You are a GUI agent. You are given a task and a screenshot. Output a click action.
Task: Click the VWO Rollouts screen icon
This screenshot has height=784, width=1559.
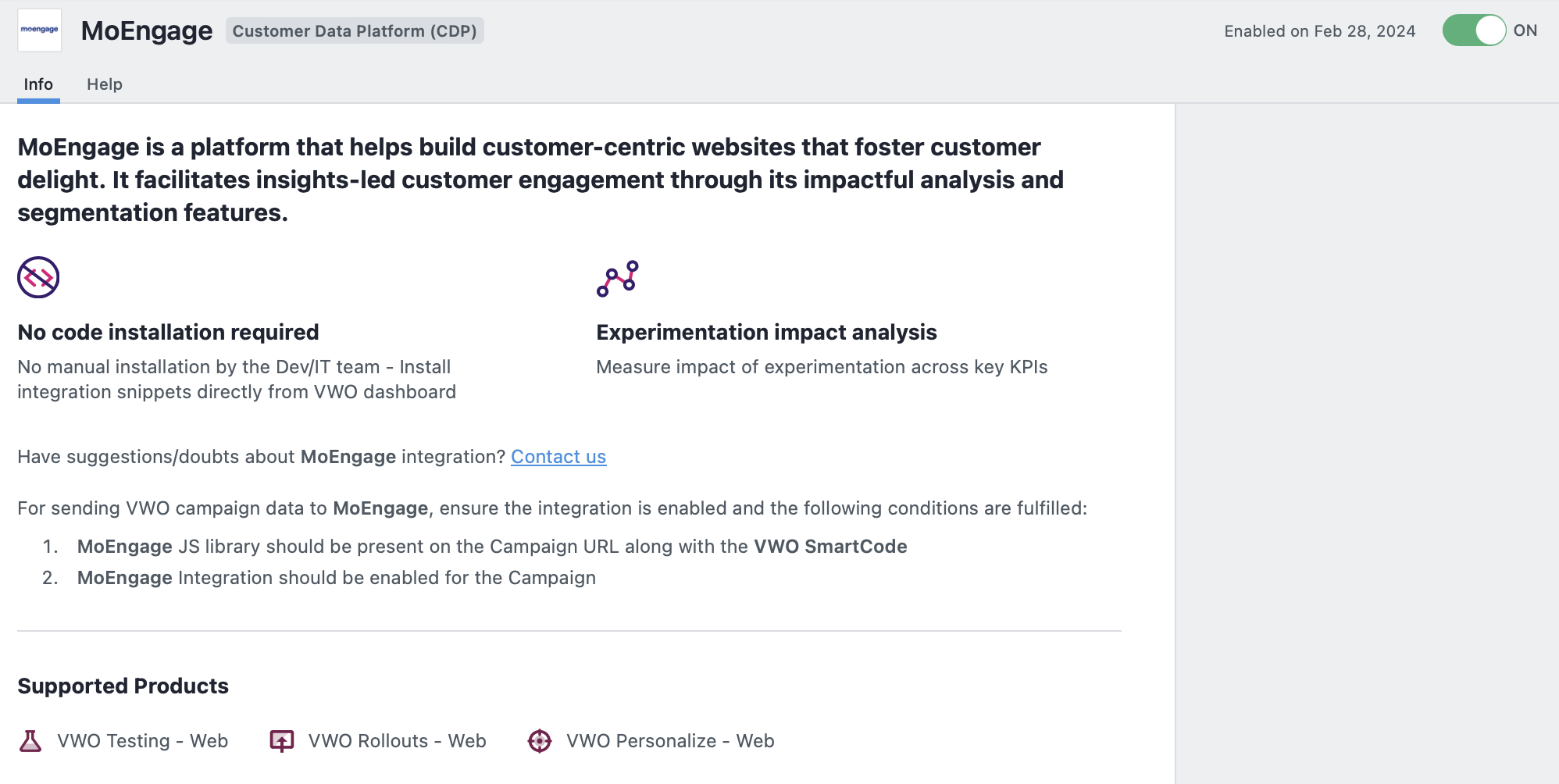click(x=282, y=741)
